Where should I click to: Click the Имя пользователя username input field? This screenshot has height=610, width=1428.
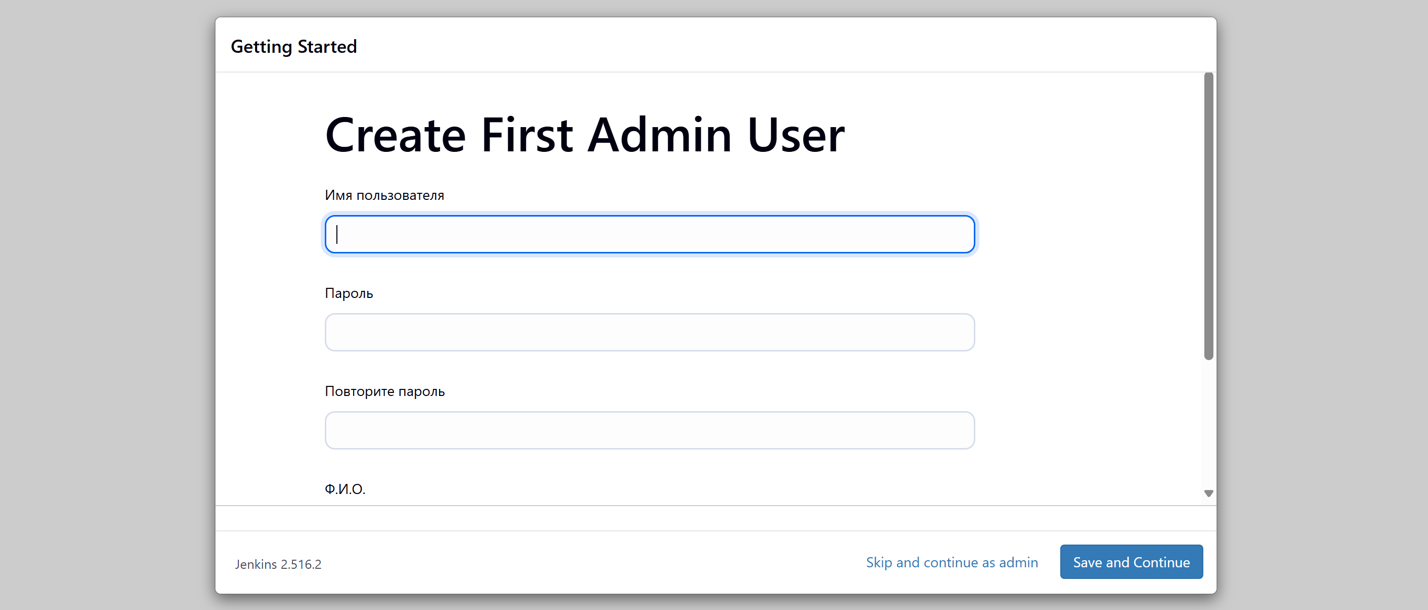click(x=650, y=235)
